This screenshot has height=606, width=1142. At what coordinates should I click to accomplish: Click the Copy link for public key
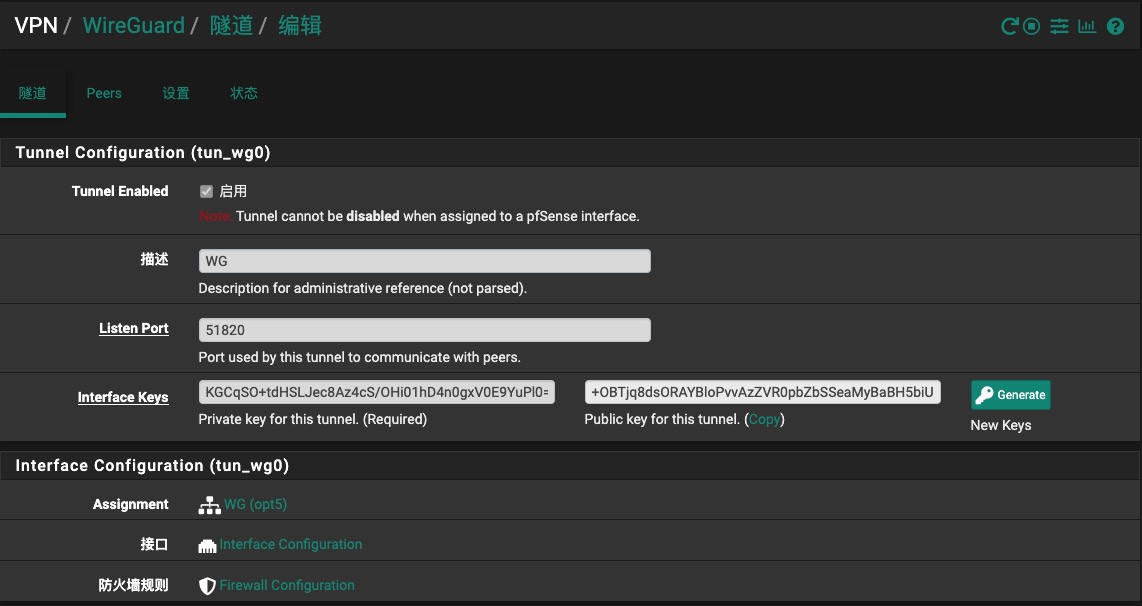coord(764,419)
